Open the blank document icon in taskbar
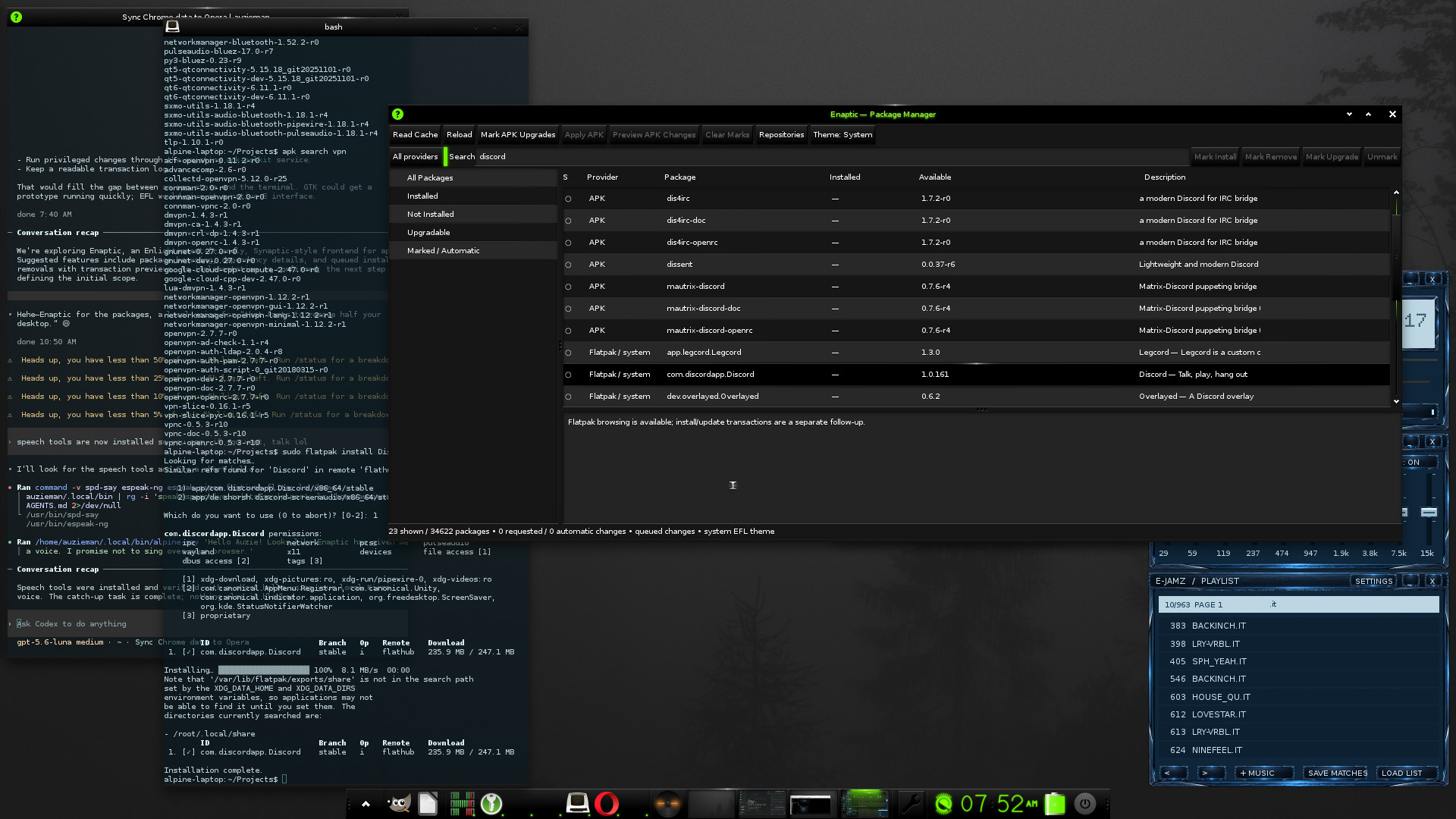The height and width of the screenshot is (819, 1456). [x=428, y=804]
